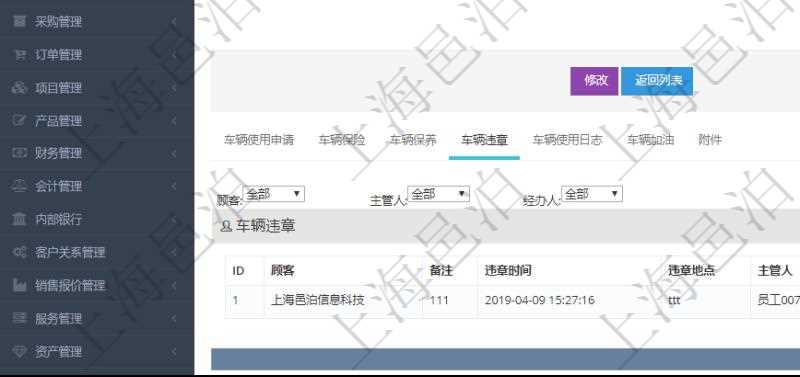Open 订单管理 in the sidebar
800x377 pixels.
tap(58, 55)
